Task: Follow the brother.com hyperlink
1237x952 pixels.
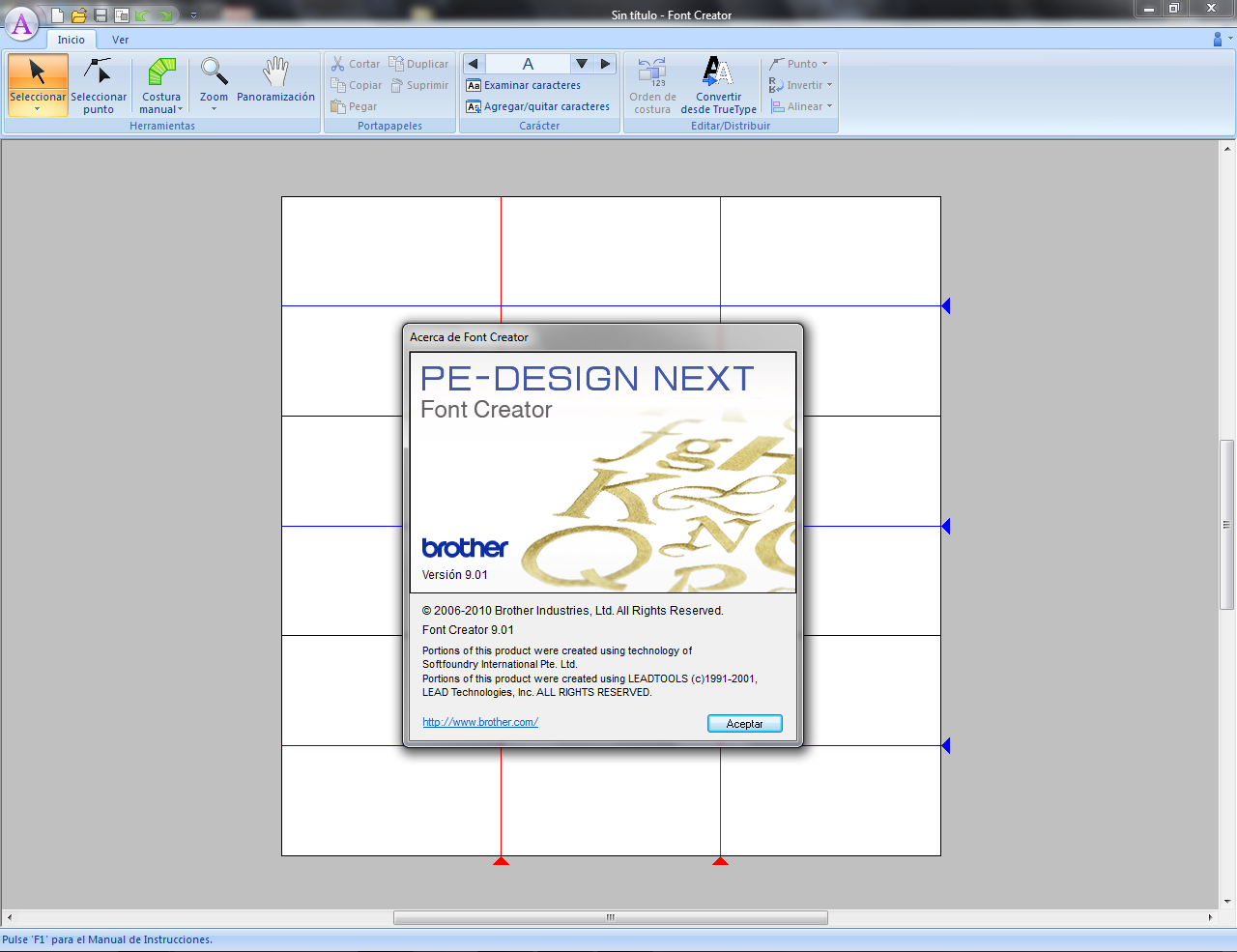Action: tap(480, 721)
